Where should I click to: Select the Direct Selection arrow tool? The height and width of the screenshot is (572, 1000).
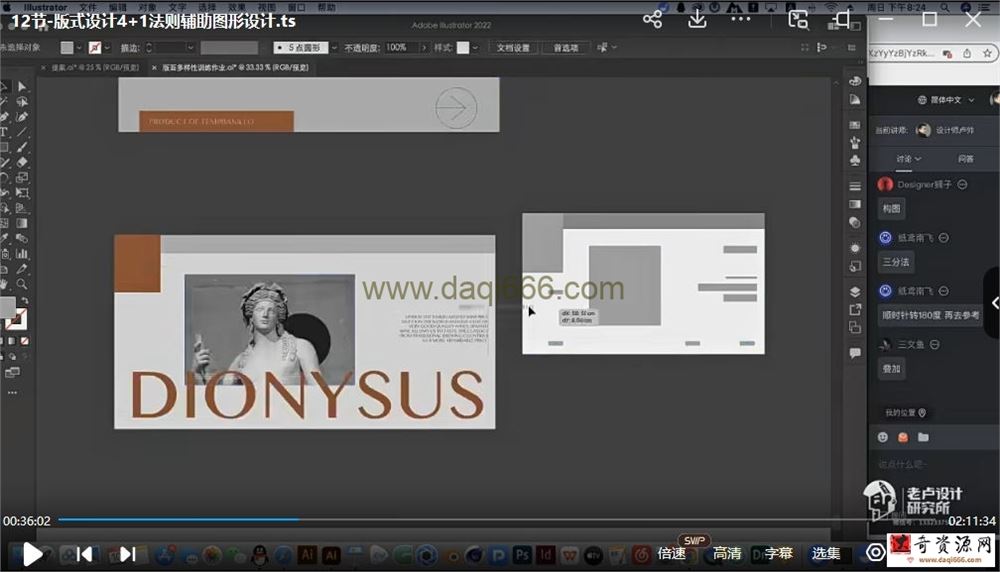click(22, 87)
